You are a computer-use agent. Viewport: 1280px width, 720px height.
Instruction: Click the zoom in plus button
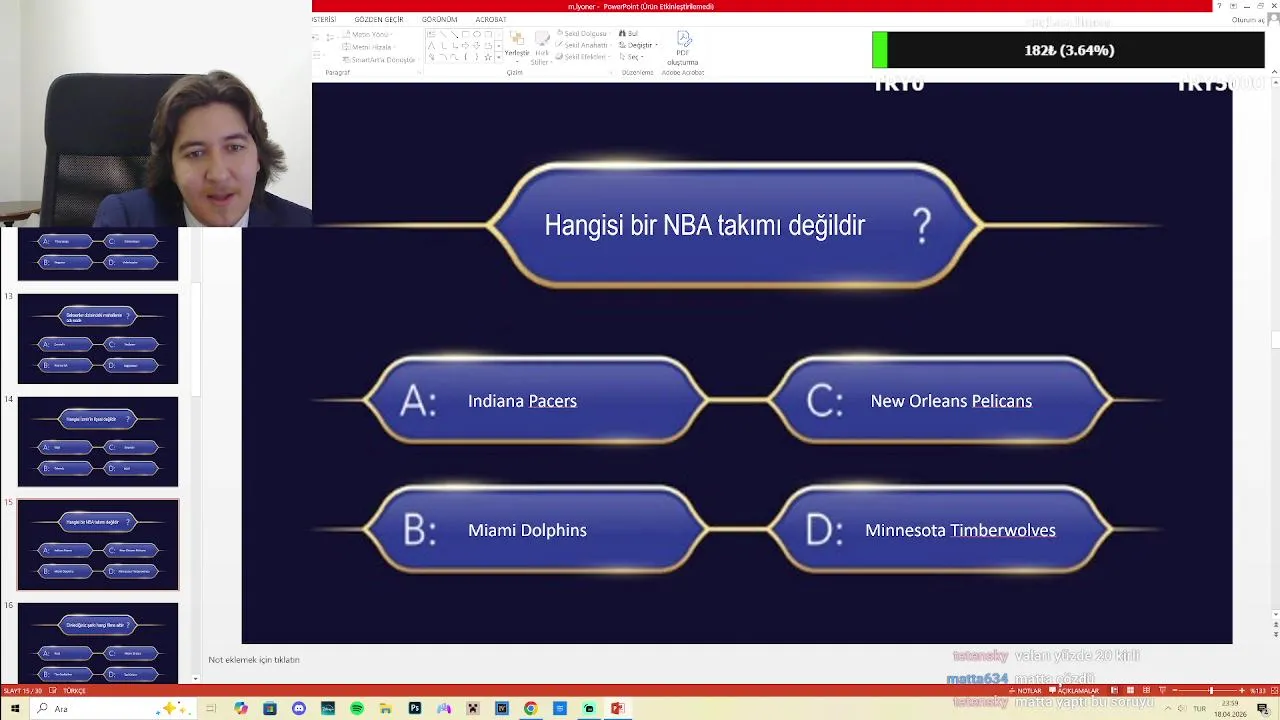click(x=1242, y=690)
